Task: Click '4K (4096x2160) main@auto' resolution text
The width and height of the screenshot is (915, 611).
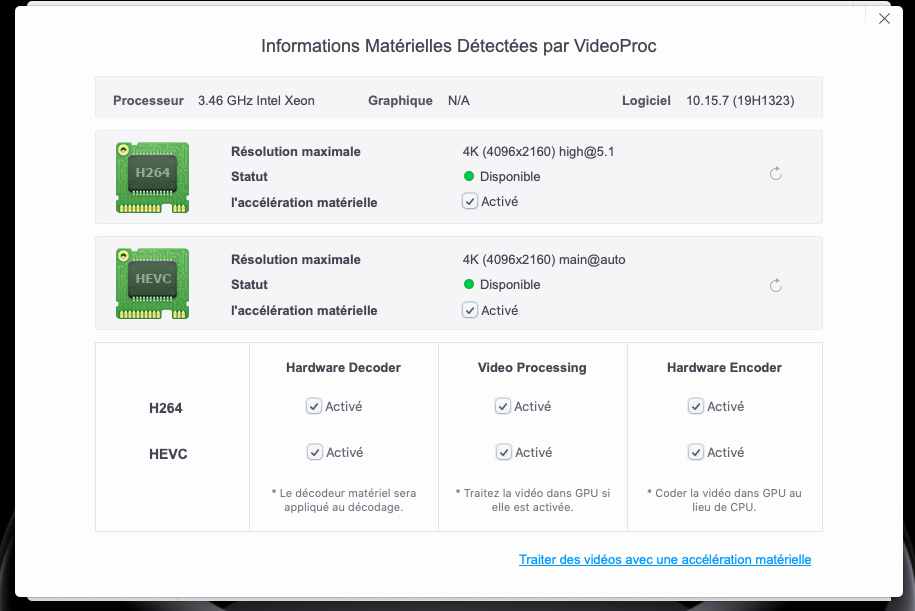Action: (544, 260)
